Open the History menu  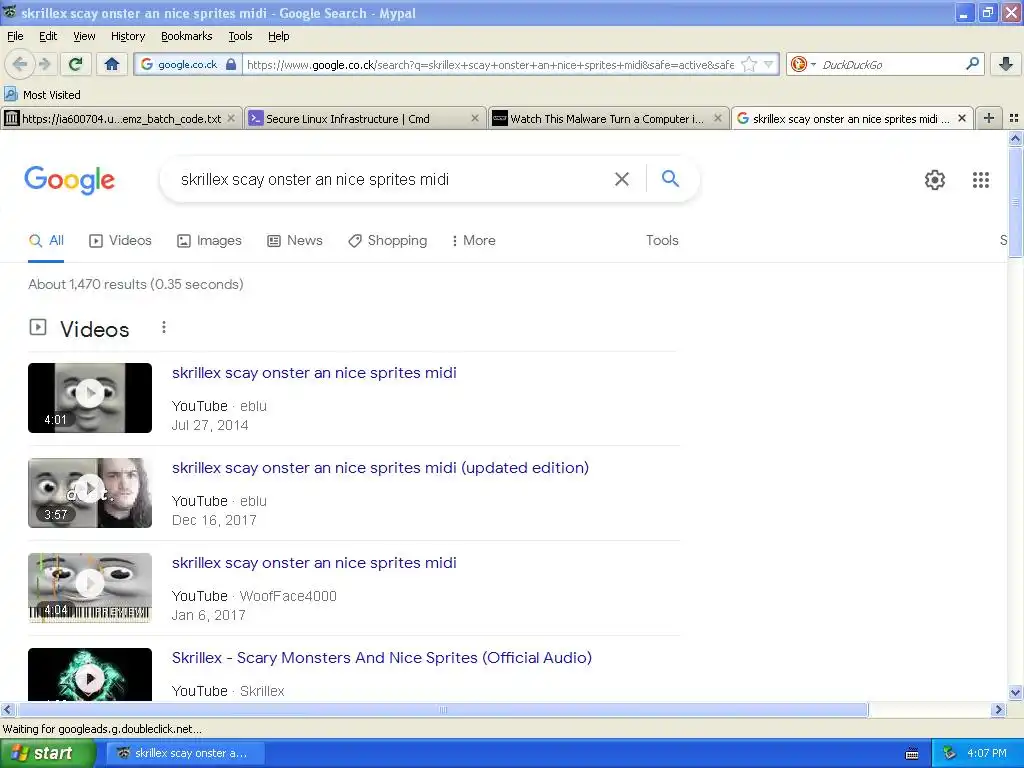click(x=127, y=36)
